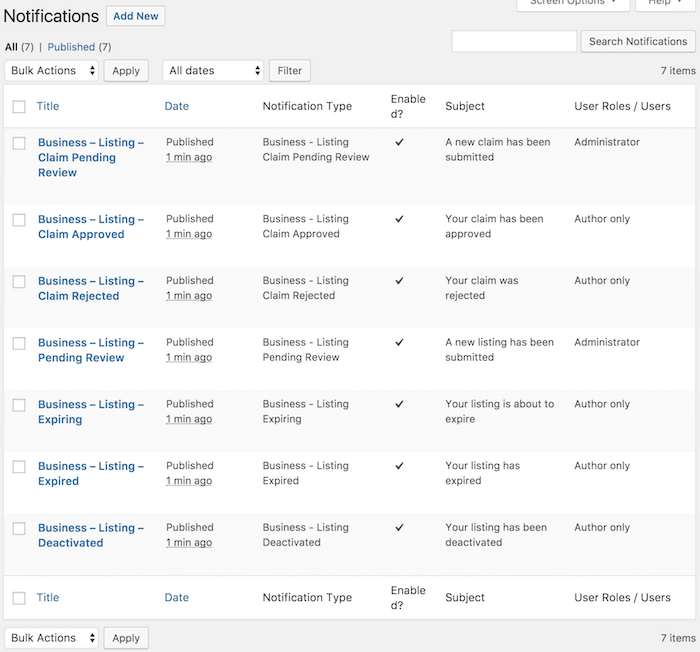Click the enabled checkmark for Listing Pending Review
This screenshot has height=652, width=700.
(x=399, y=342)
